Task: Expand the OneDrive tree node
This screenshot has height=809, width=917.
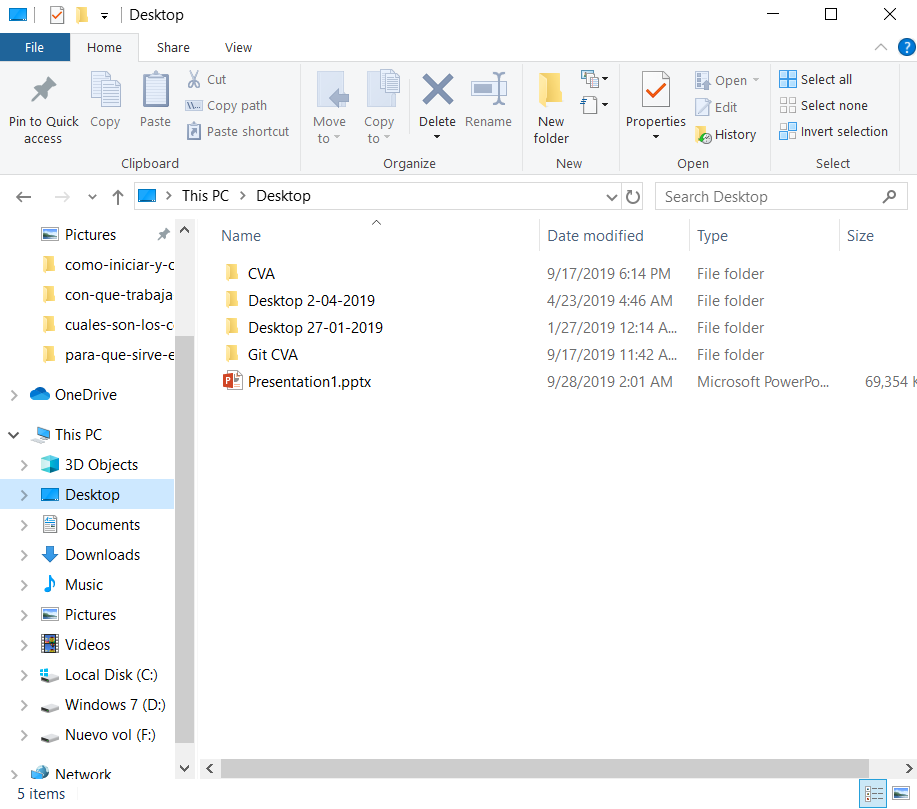Action: pos(14,395)
